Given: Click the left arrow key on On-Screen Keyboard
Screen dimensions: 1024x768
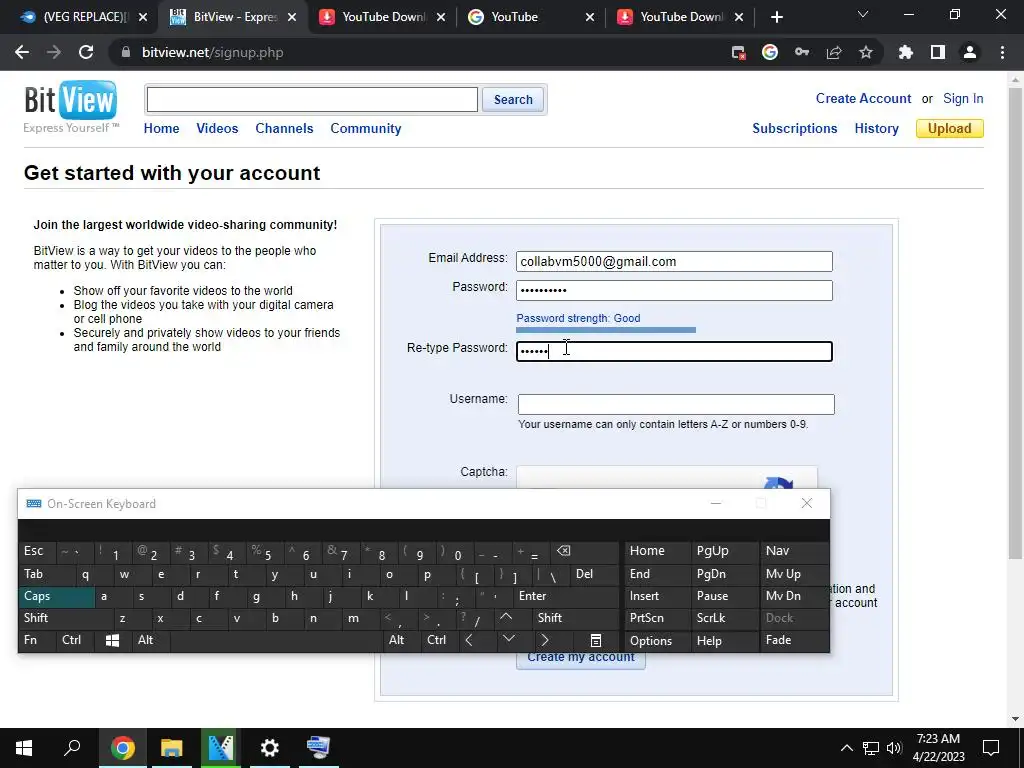Looking at the screenshot, I should coord(469,641).
